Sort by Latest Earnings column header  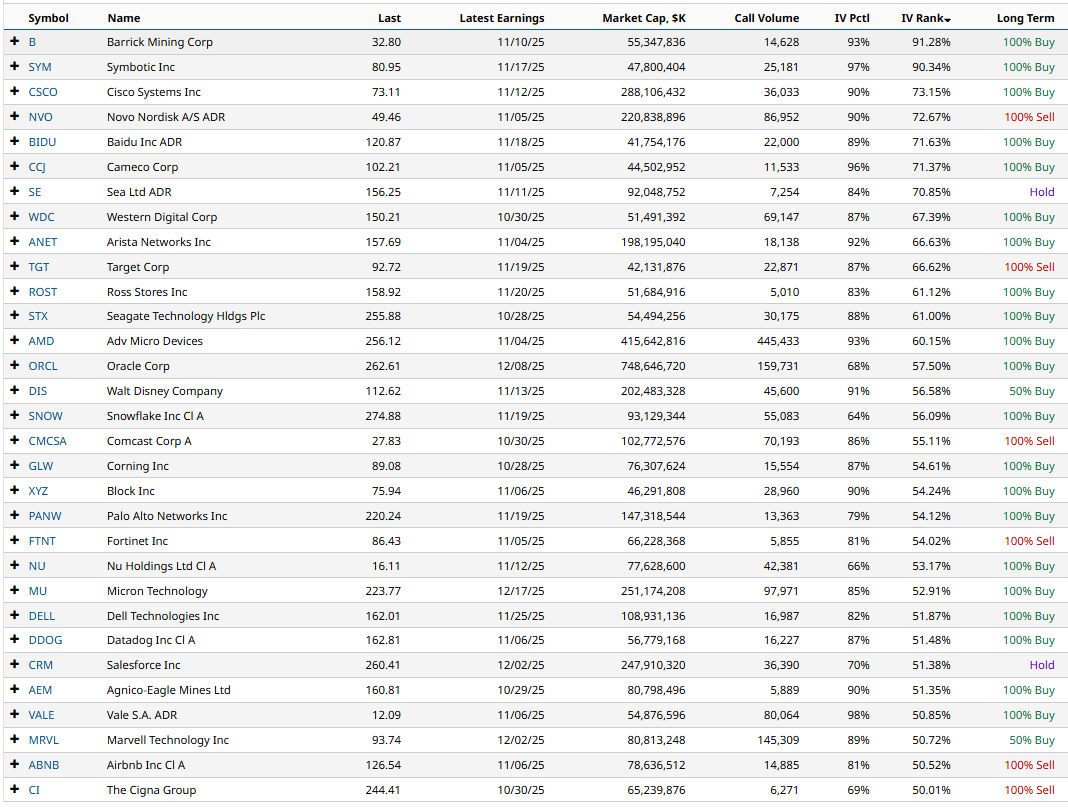(x=502, y=18)
